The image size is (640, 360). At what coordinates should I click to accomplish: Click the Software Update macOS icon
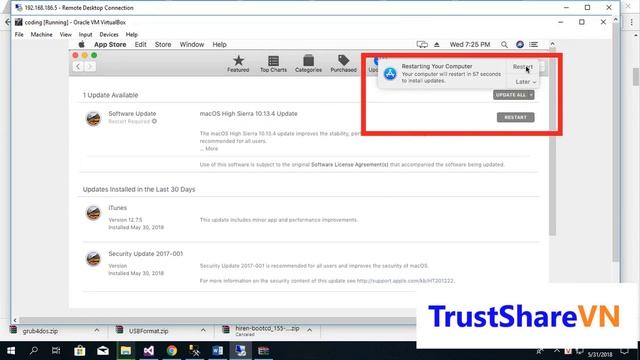point(93,118)
